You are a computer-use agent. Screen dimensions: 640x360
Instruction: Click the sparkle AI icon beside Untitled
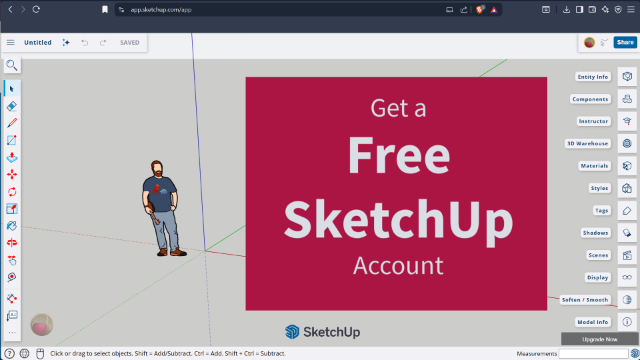(66, 42)
